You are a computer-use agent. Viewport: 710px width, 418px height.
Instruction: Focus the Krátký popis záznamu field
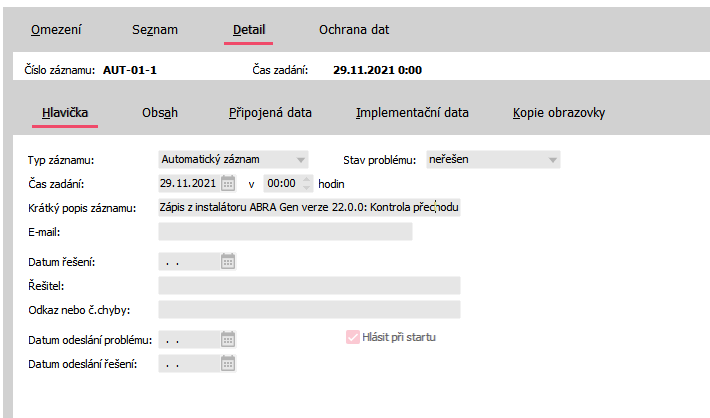309,208
